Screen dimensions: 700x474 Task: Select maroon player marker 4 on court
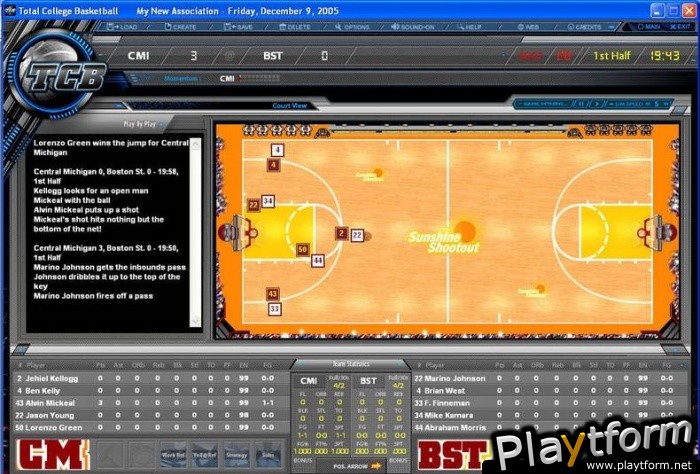pos(274,165)
